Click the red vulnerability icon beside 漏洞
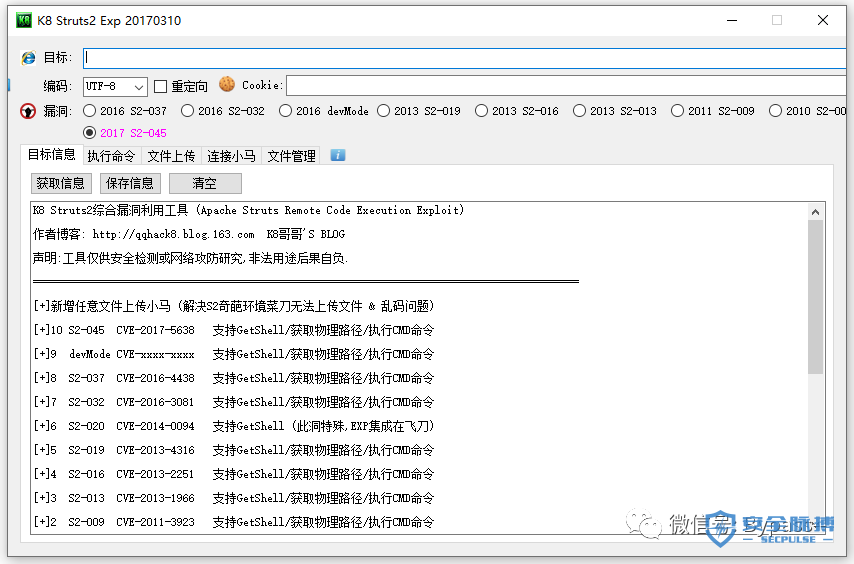 28,111
